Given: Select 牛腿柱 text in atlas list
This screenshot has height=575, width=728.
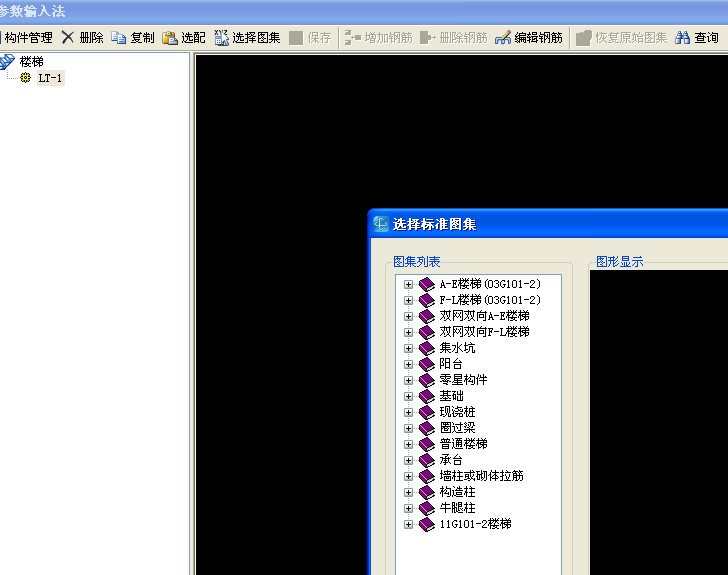Looking at the screenshot, I should coord(457,508).
